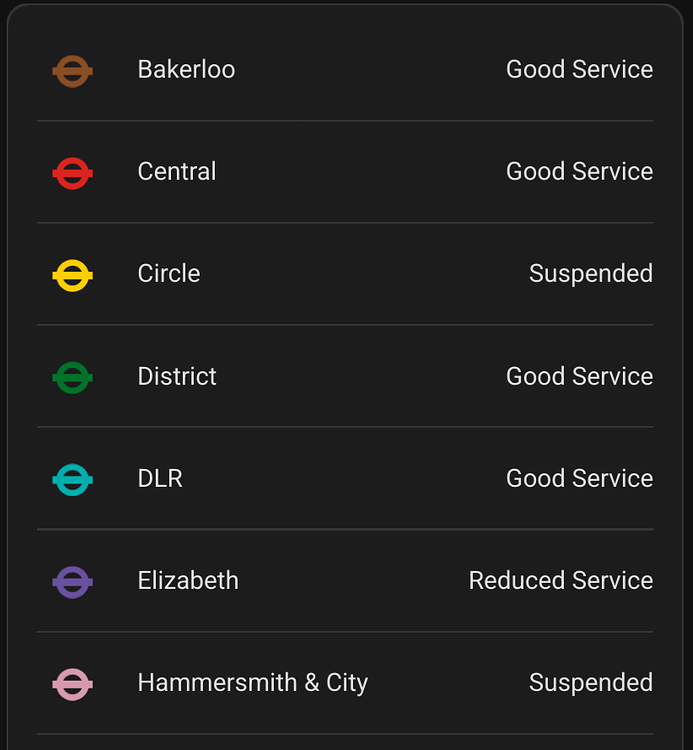Select the DLR label
Viewport: 693px width, 750px height.
pos(160,478)
